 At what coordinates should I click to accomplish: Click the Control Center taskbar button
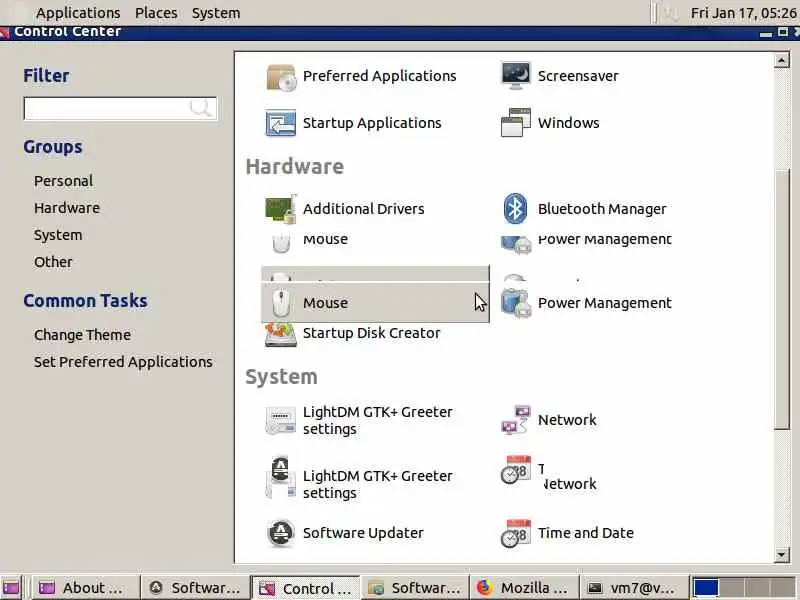tap(306, 588)
